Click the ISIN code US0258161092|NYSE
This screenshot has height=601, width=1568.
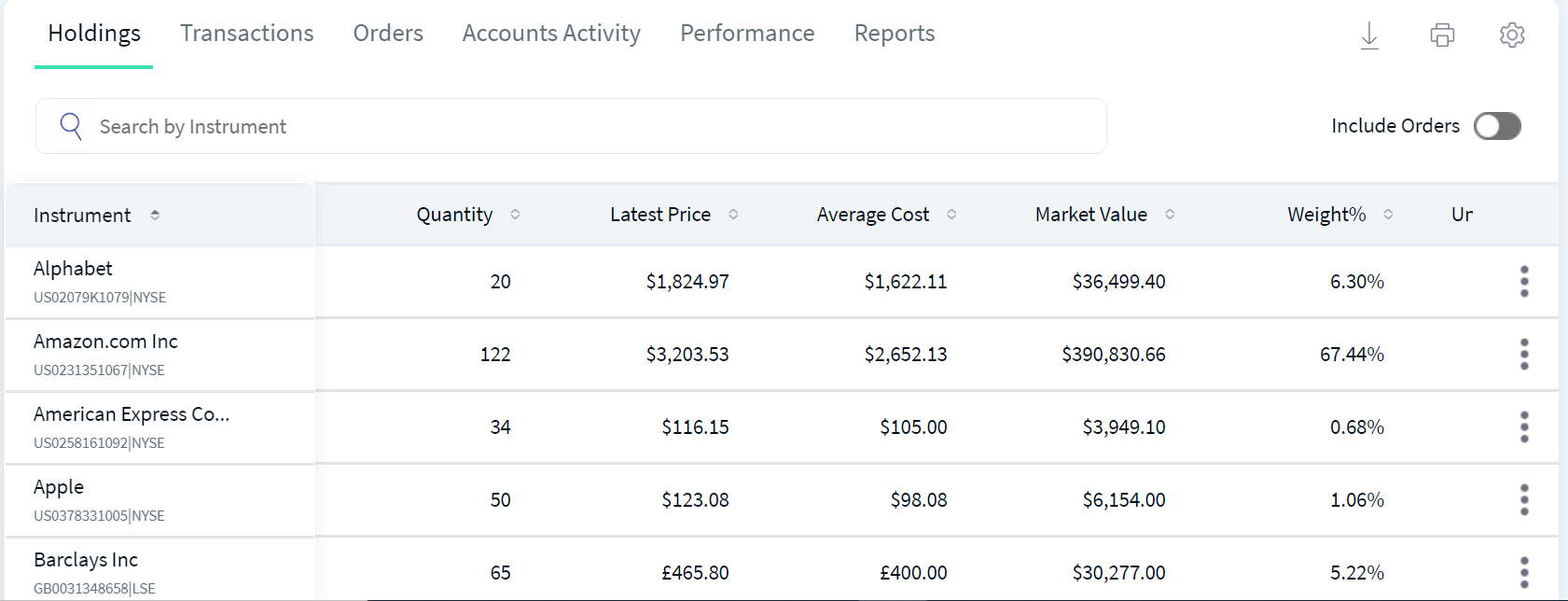pos(99,443)
